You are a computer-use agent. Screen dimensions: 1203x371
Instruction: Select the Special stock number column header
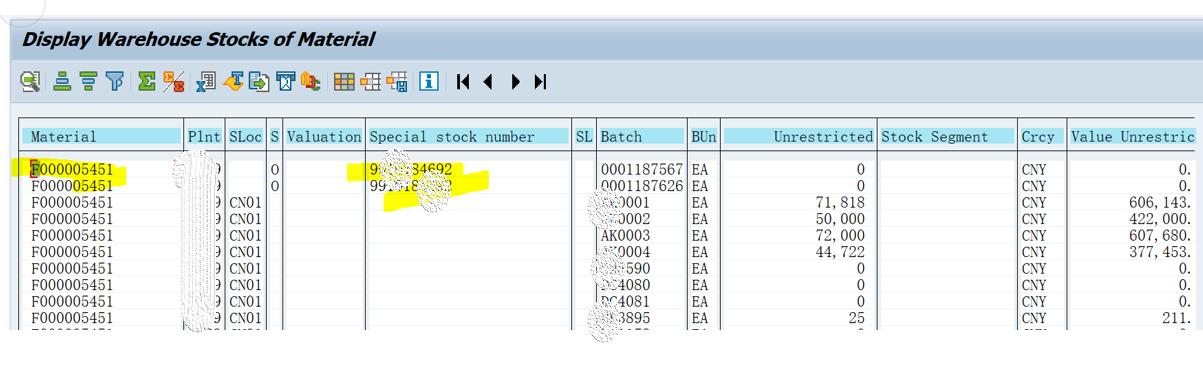click(469, 137)
